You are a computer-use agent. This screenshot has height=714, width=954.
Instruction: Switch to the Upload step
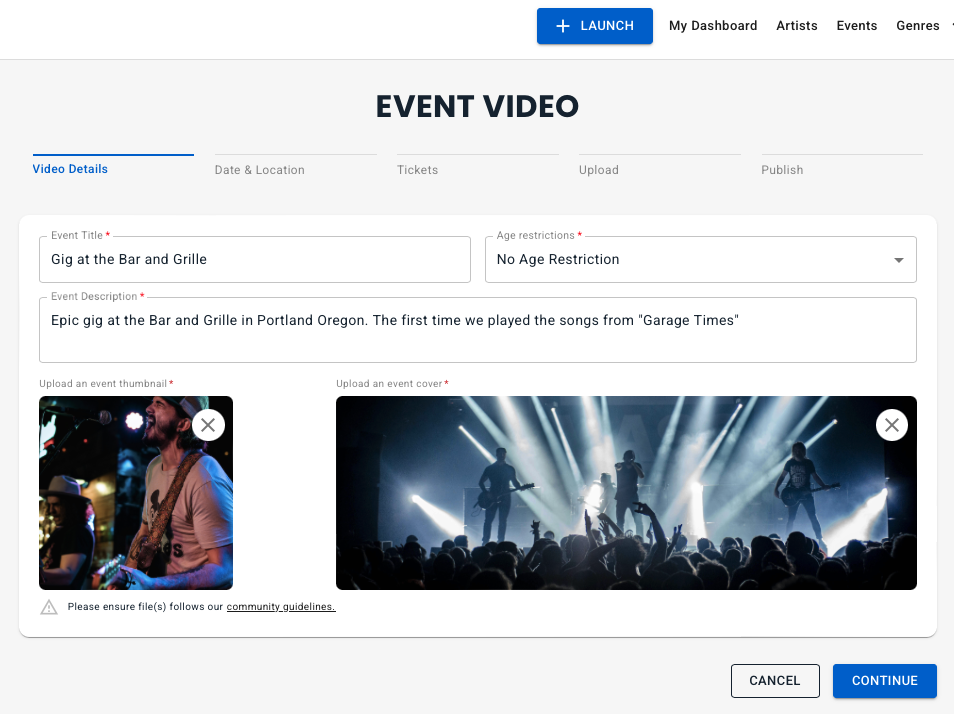(x=660, y=166)
